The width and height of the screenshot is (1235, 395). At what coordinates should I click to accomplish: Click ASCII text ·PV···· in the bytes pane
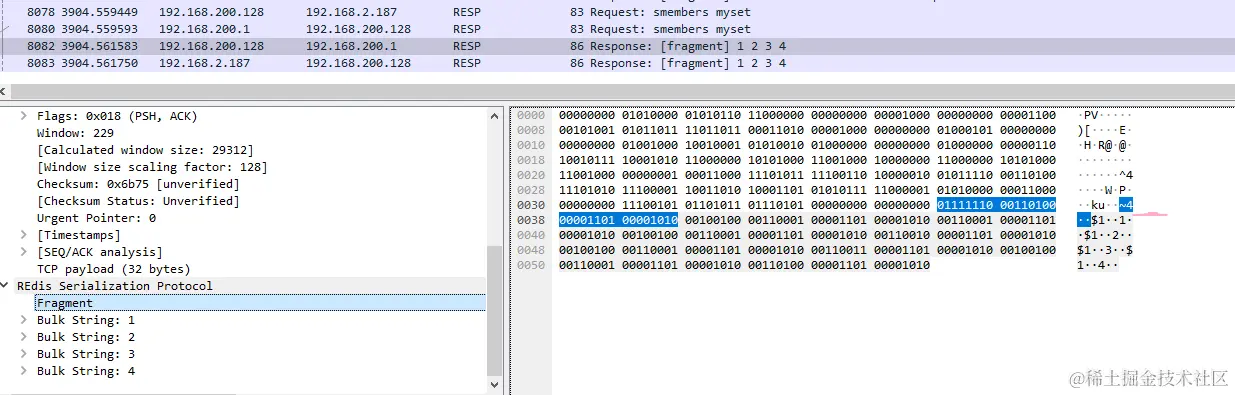click(x=1104, y=116)
